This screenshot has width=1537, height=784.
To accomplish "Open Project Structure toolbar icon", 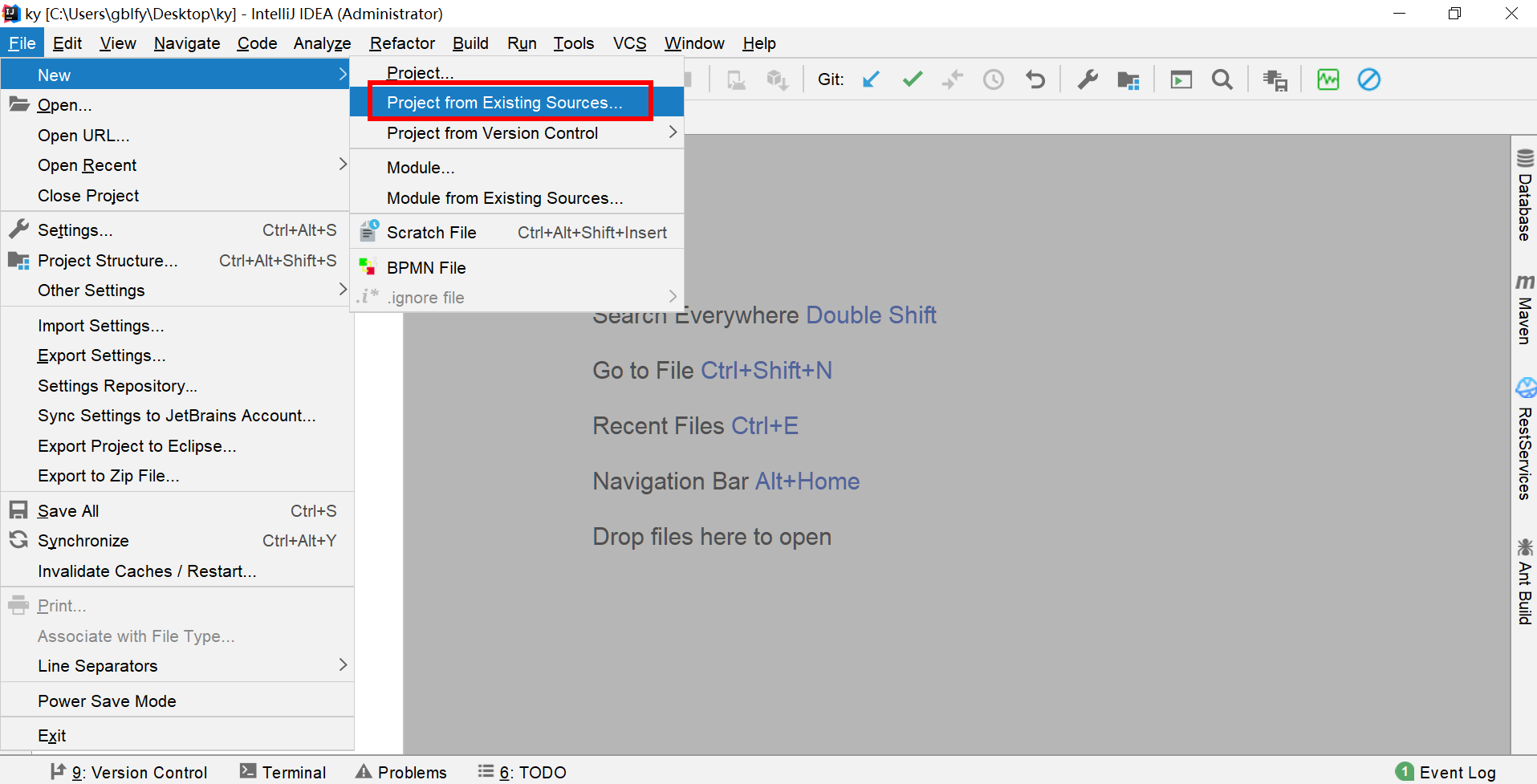I will [1128, 79].
